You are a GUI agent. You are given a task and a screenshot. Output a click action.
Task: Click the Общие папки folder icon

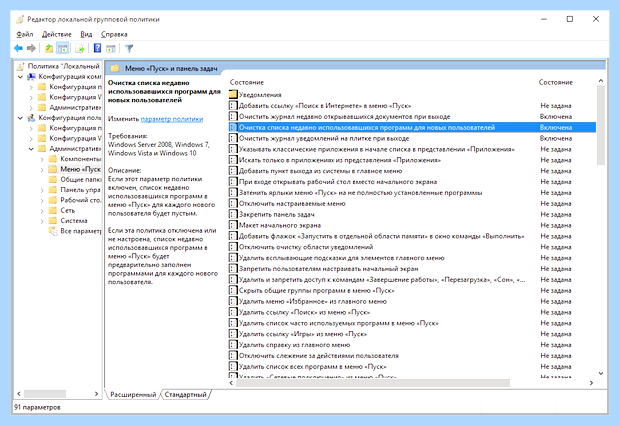pos(53,179)
